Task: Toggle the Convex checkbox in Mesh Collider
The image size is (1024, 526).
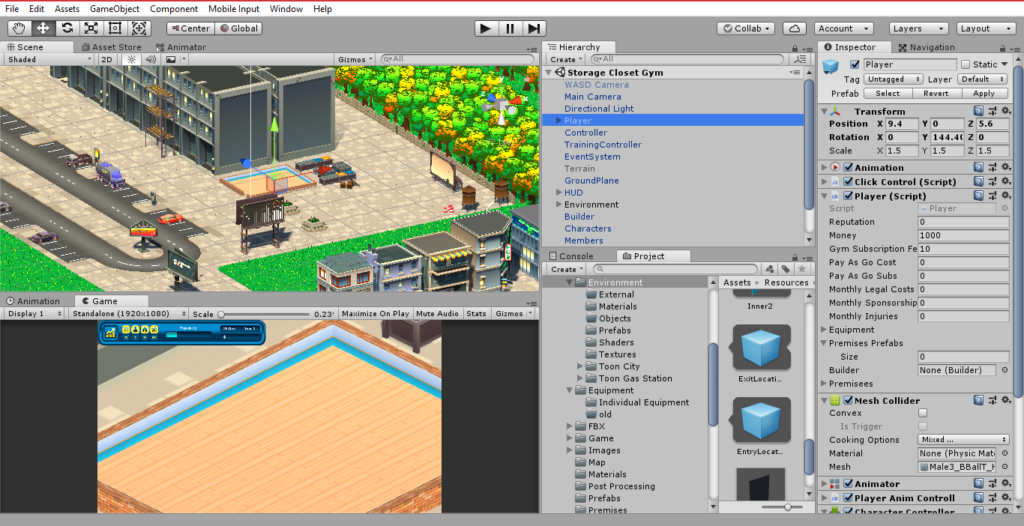Action: 923,413
